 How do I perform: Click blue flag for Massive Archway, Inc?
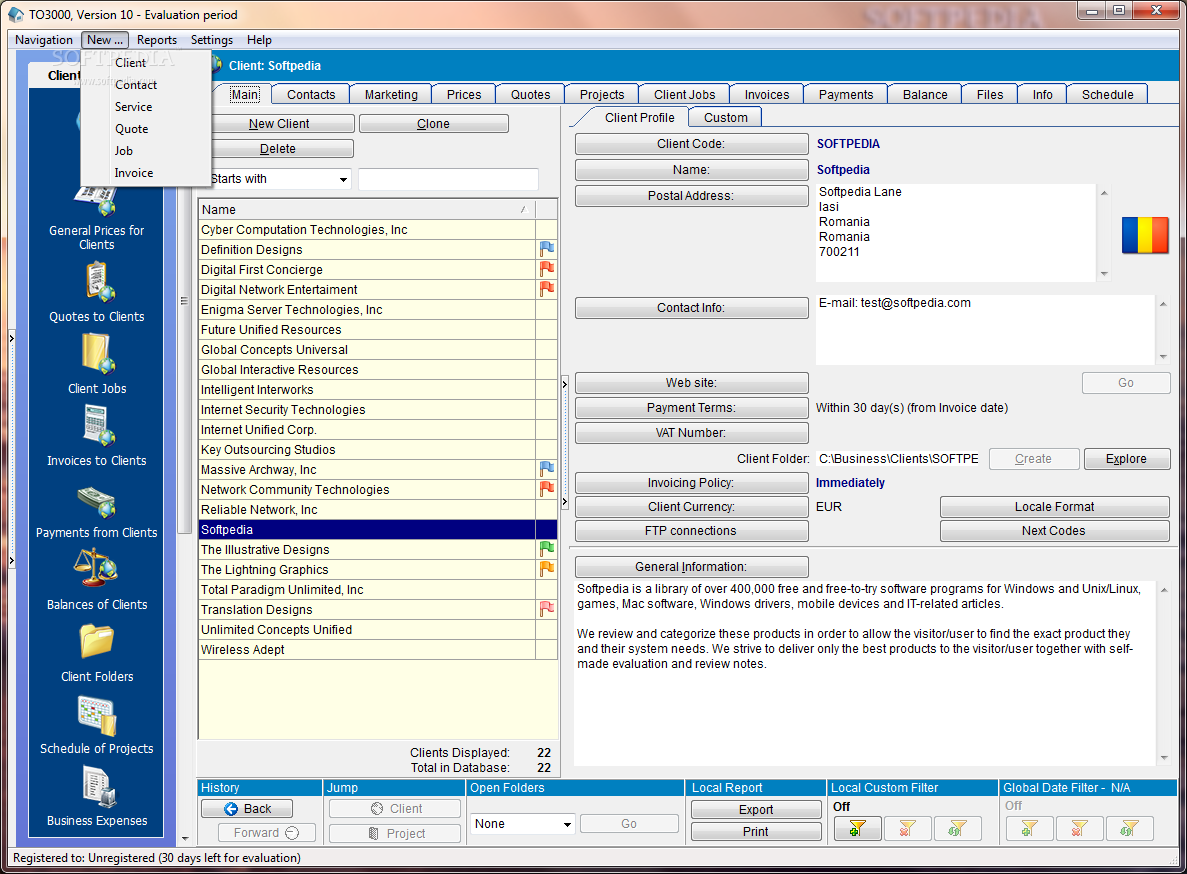click(547, 469)
